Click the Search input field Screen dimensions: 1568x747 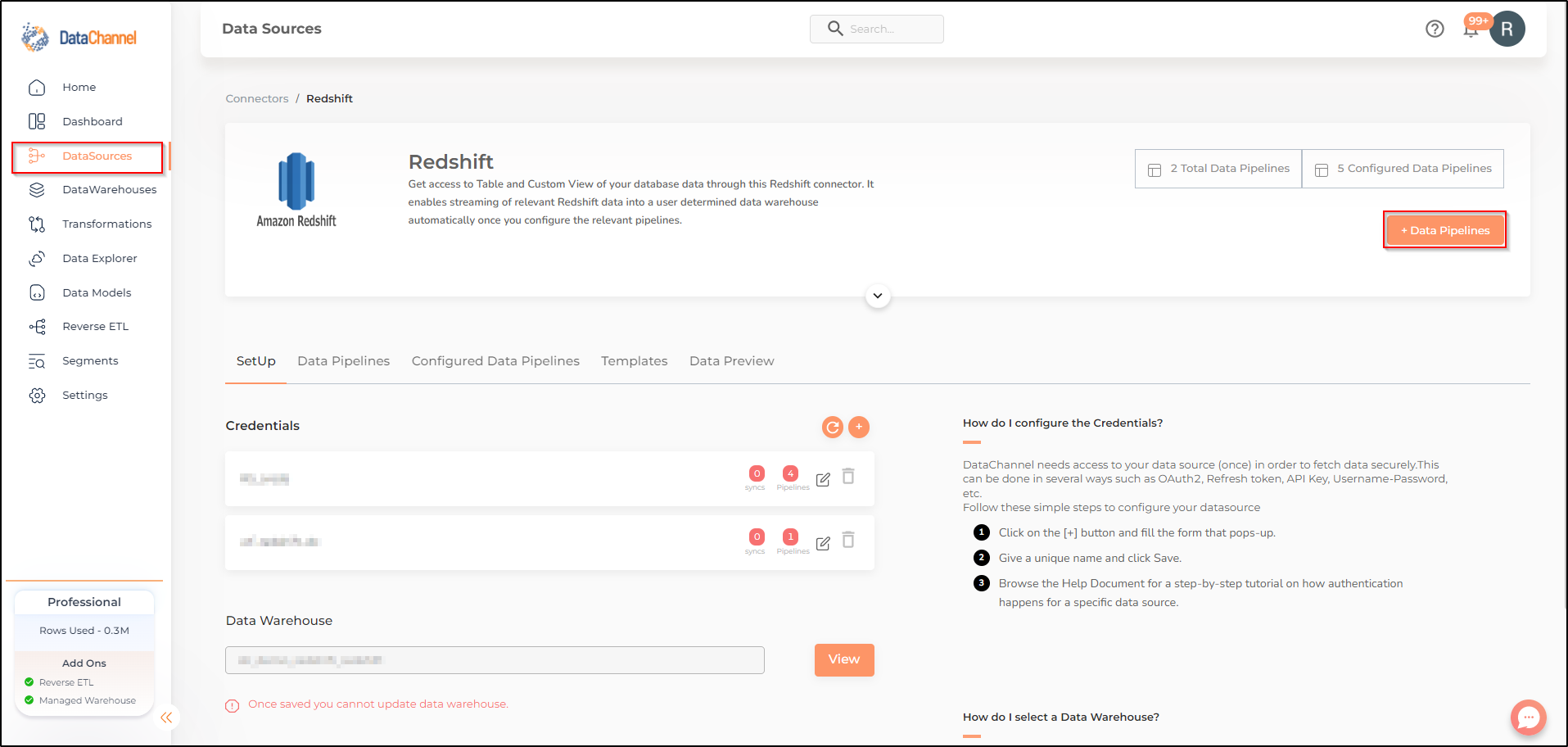coord(877,29)
